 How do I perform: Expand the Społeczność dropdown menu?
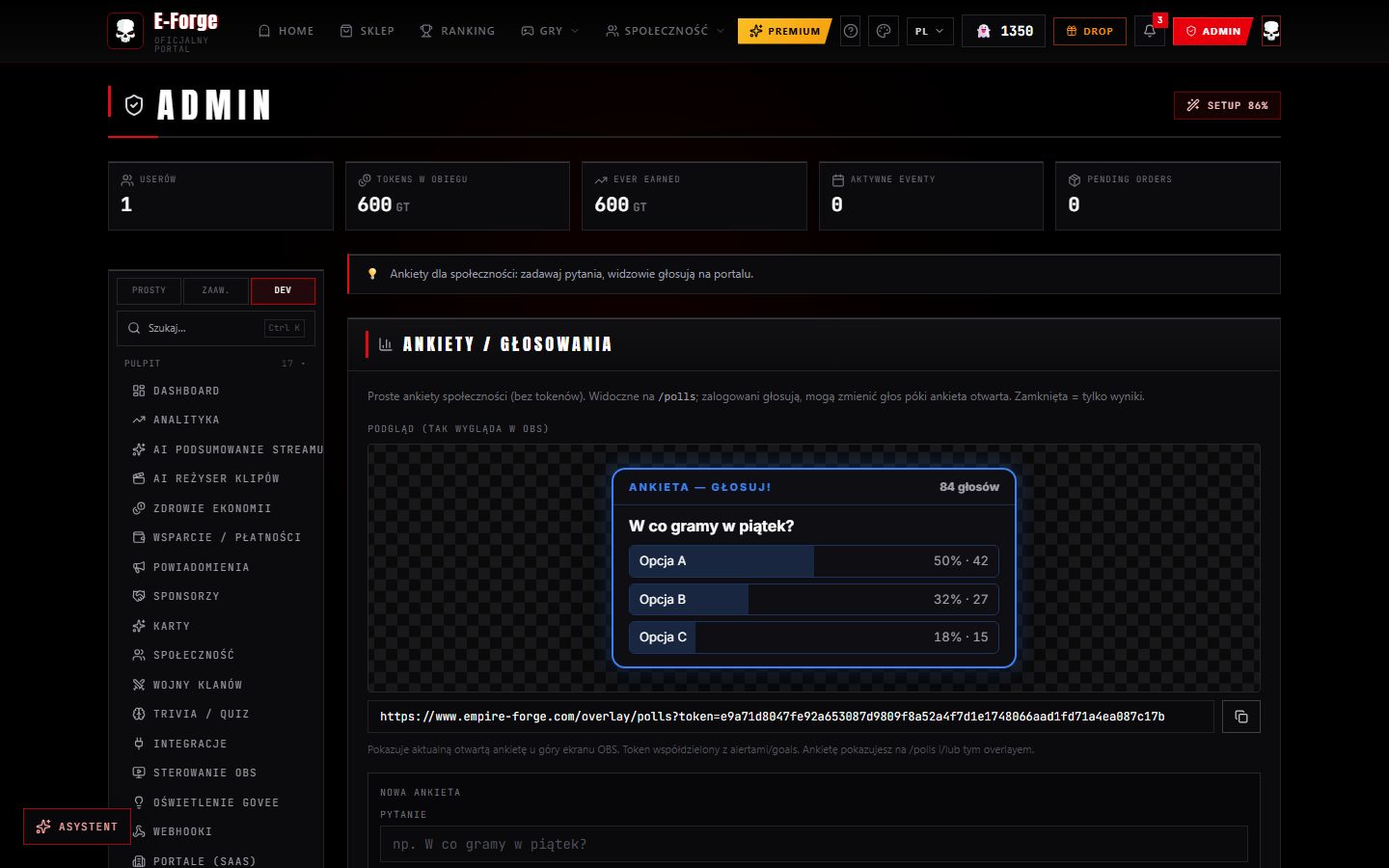click(x=665, y=31)
